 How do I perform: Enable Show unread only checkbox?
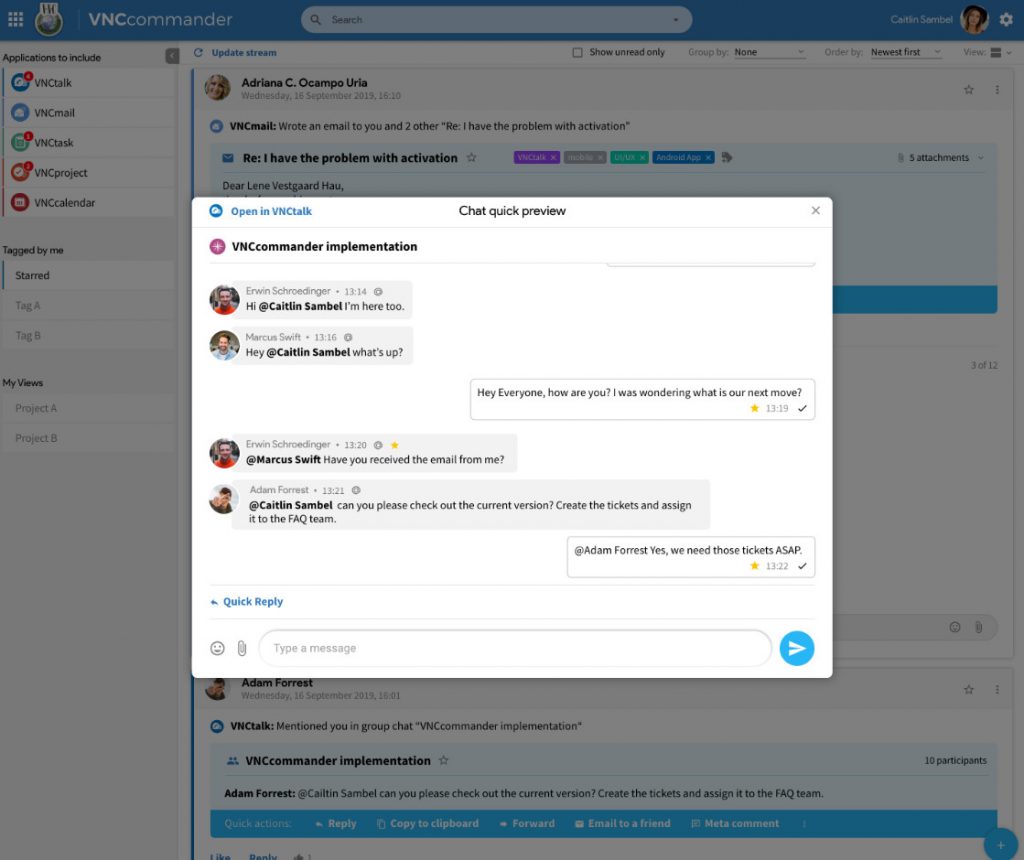(577, 52)
